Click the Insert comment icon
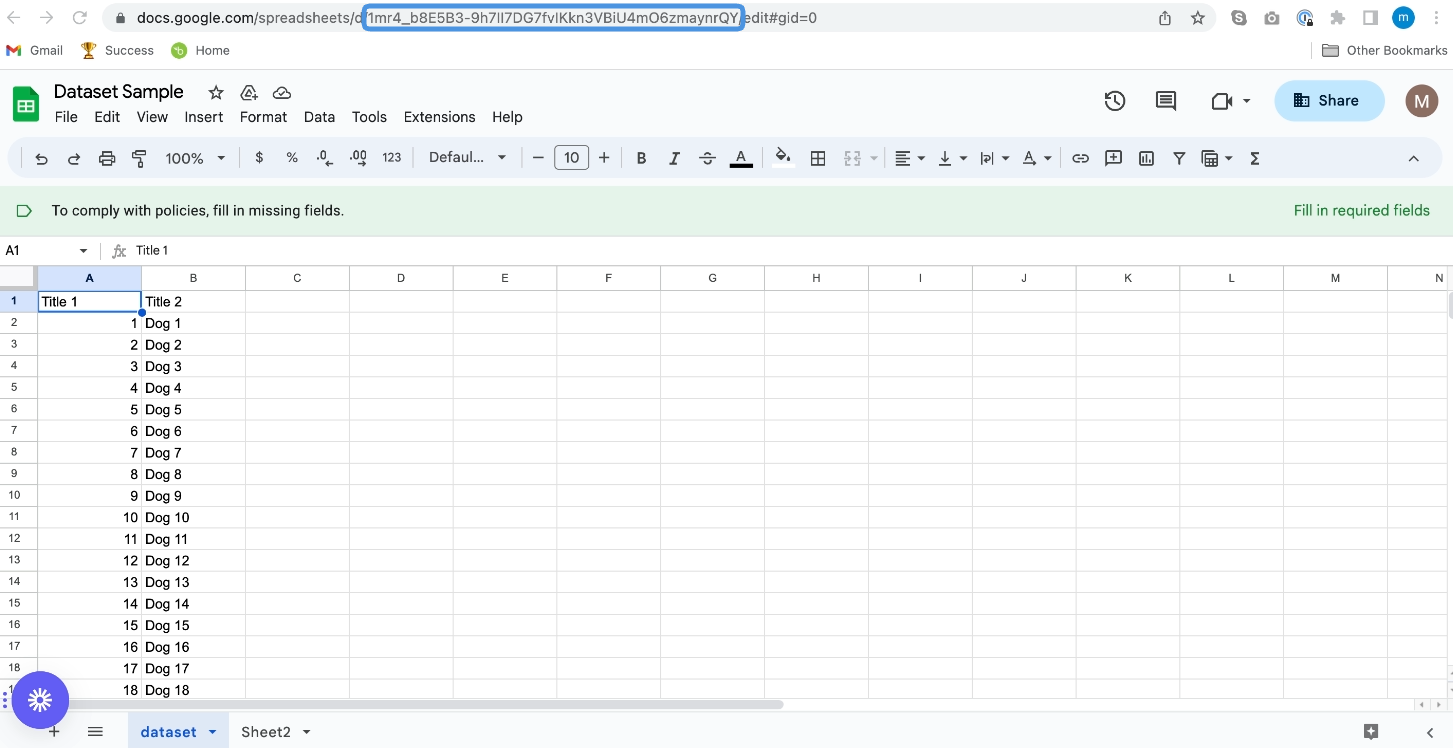The width and height of the screenshot is (1453, 748). tap(1113, 157)
